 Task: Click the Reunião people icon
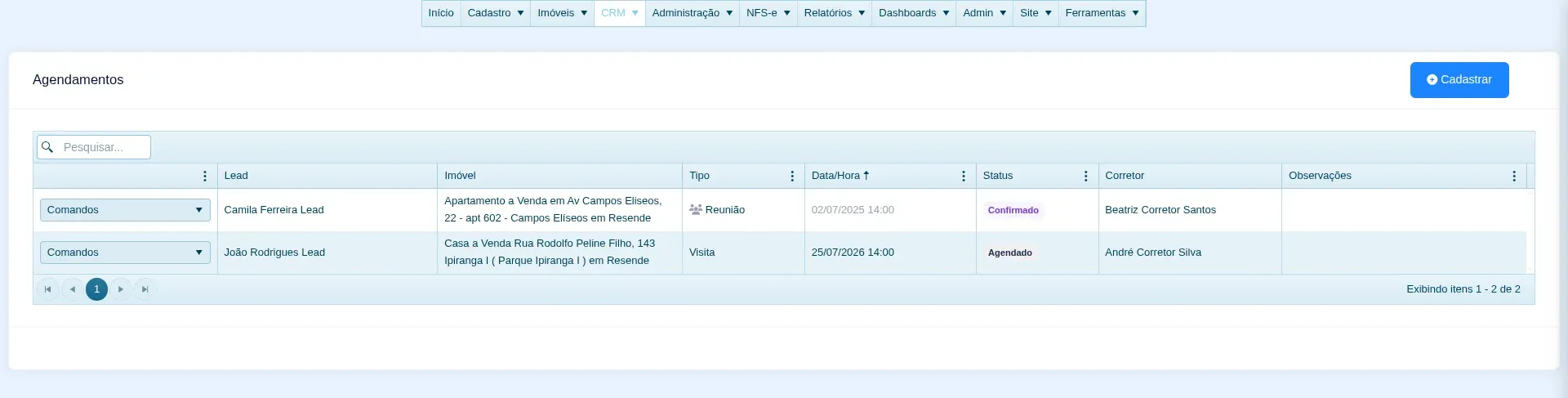click(696, 210)
